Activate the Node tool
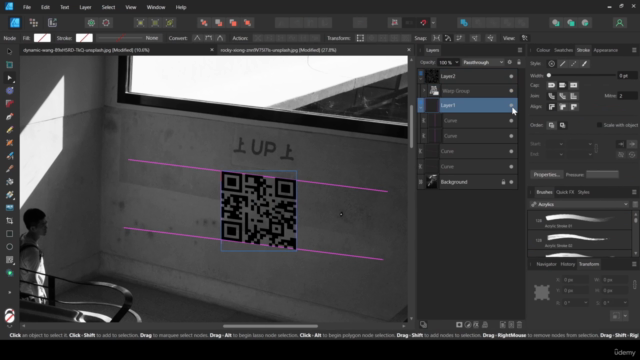This screenshot has height=360, width=640. [10, 78]
